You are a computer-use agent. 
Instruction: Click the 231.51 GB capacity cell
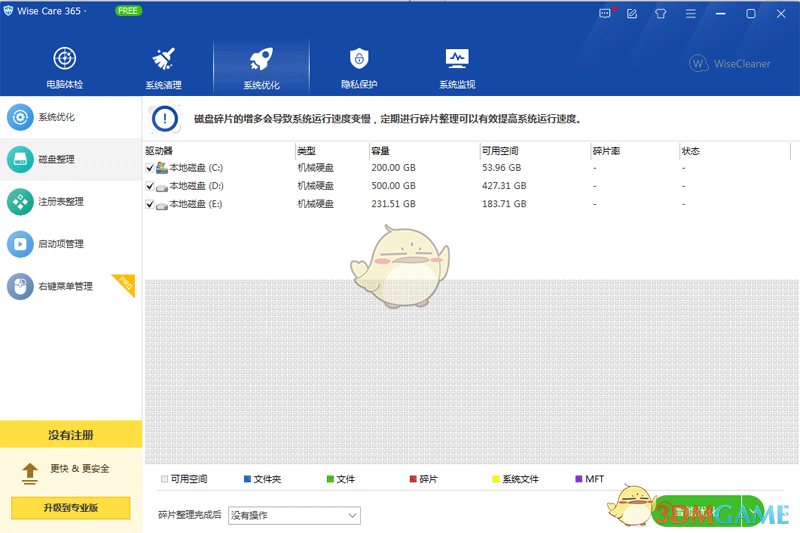coord(393,204)
